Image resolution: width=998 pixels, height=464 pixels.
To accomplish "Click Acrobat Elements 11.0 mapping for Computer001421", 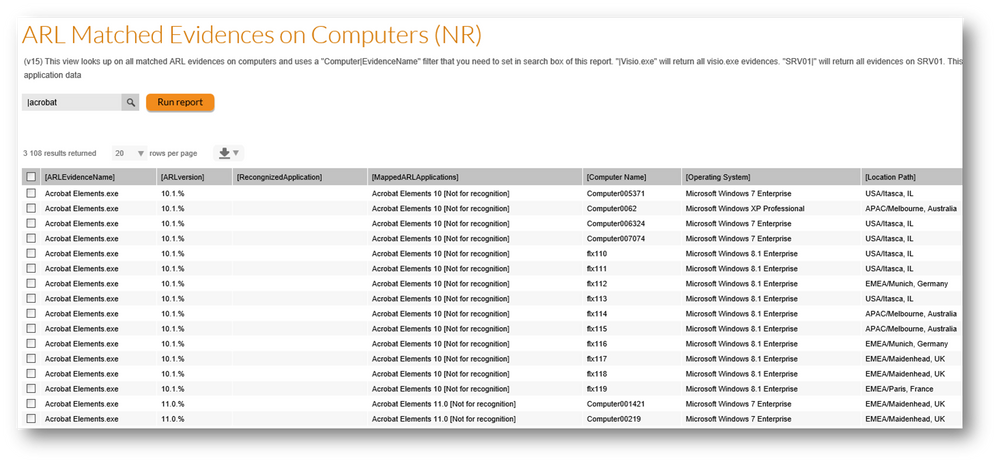I will point(444,404).
